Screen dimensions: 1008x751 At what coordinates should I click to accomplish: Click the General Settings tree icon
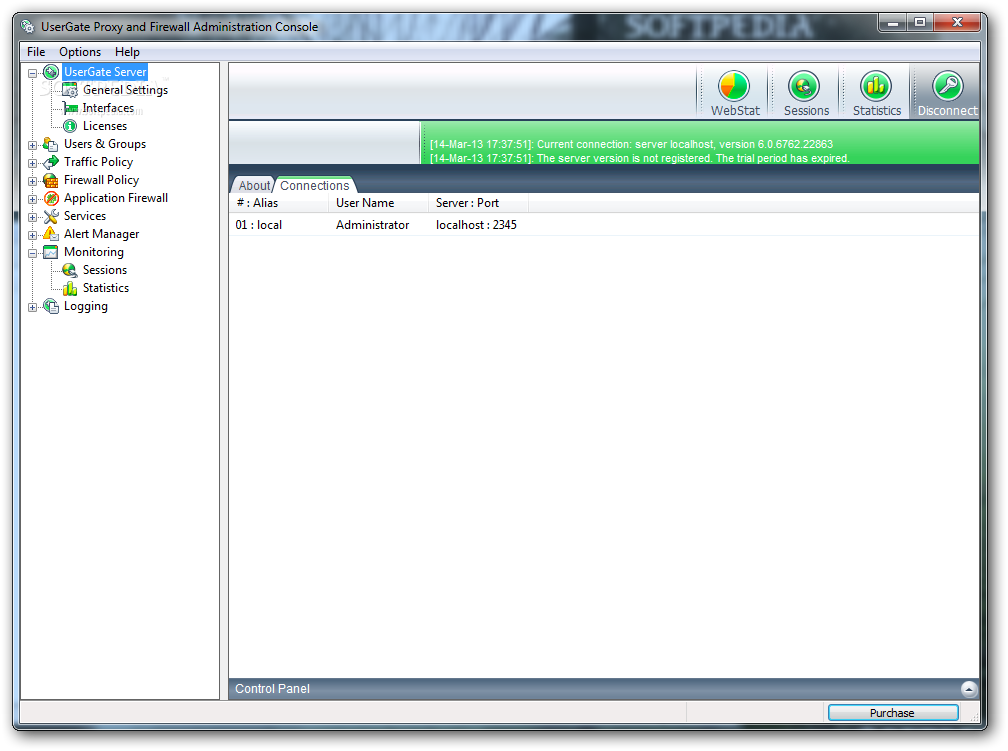coord(70,90)
